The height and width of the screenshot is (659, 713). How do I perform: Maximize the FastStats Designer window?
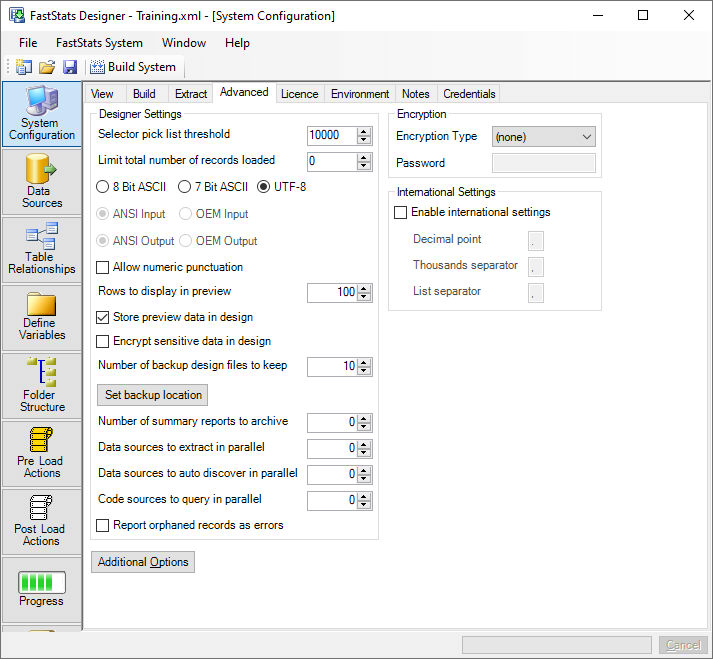click(643, 15)
